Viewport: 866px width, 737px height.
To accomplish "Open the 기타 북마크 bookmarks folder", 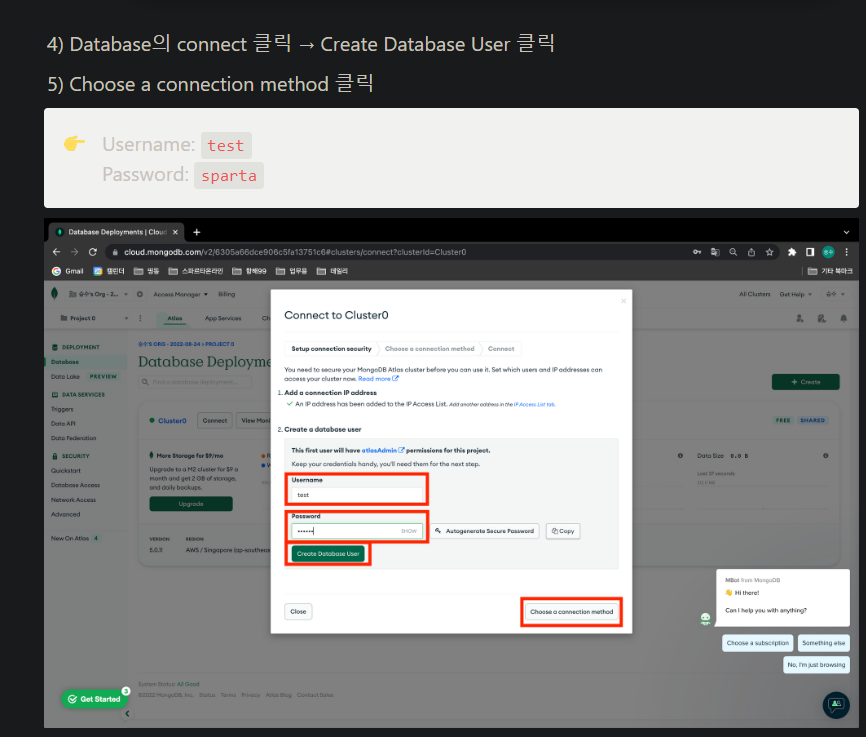I will click(830, 271).
